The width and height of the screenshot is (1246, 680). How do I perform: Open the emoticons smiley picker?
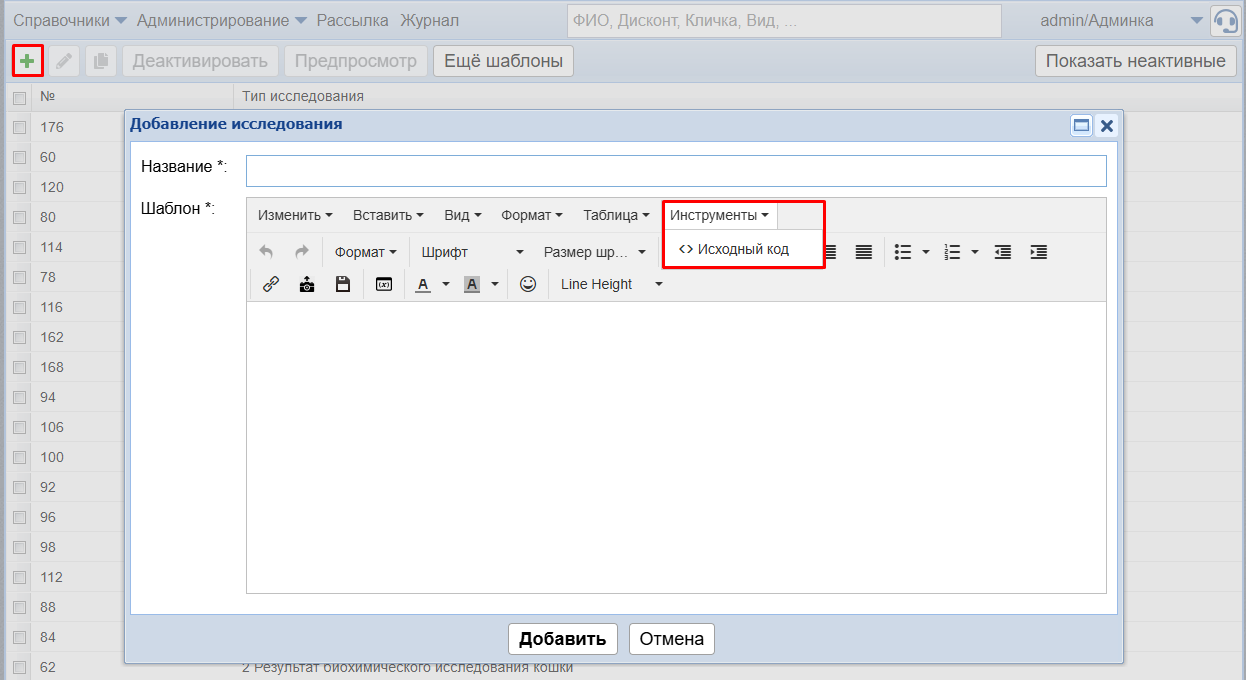[528, 284]
